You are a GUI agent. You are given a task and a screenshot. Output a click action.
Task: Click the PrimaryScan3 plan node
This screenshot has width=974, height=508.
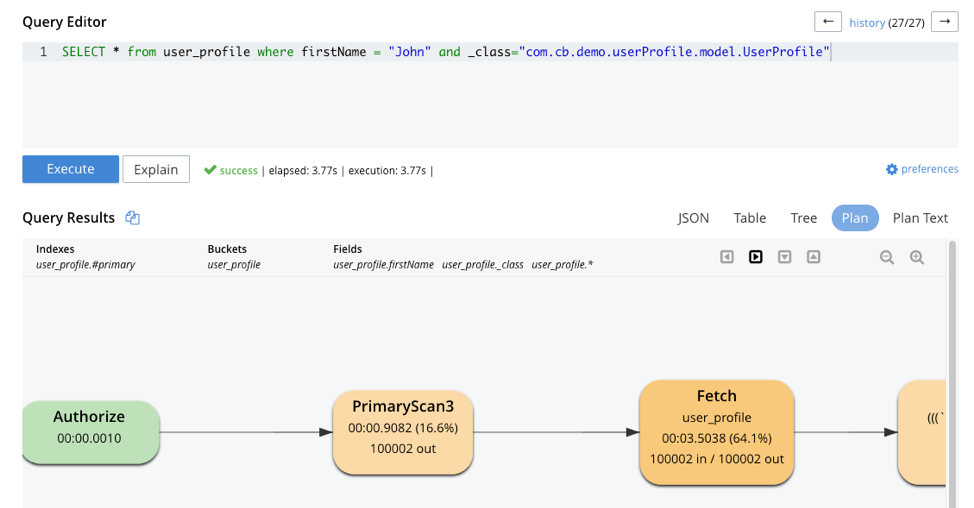pyautogui.click(x=403, y=432)
